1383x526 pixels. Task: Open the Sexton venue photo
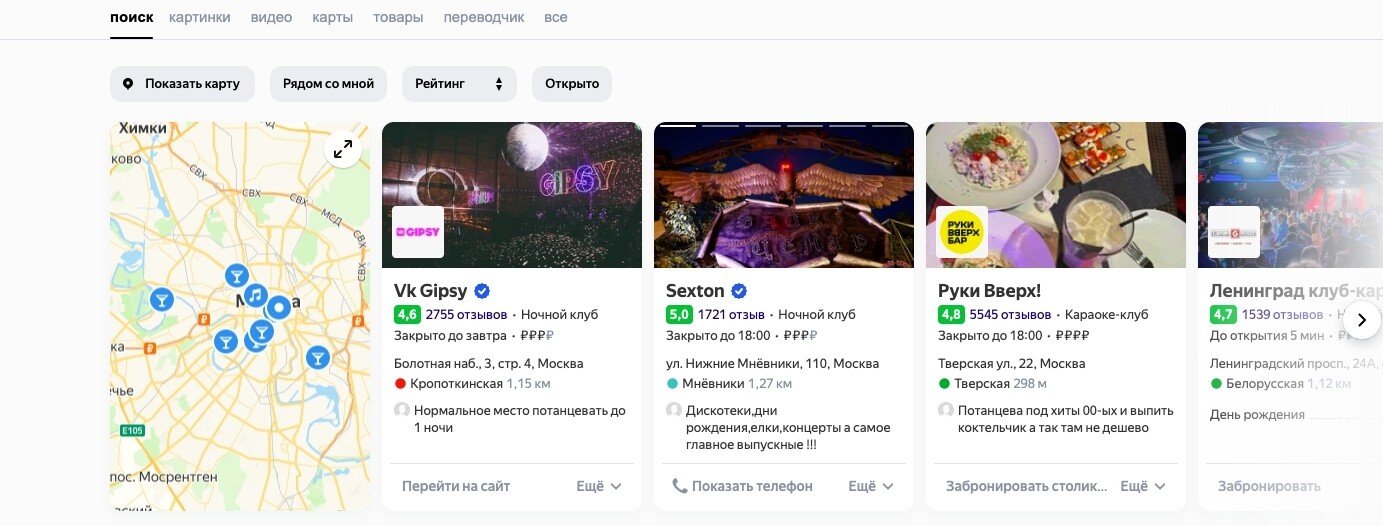click(x=784, y=196)
